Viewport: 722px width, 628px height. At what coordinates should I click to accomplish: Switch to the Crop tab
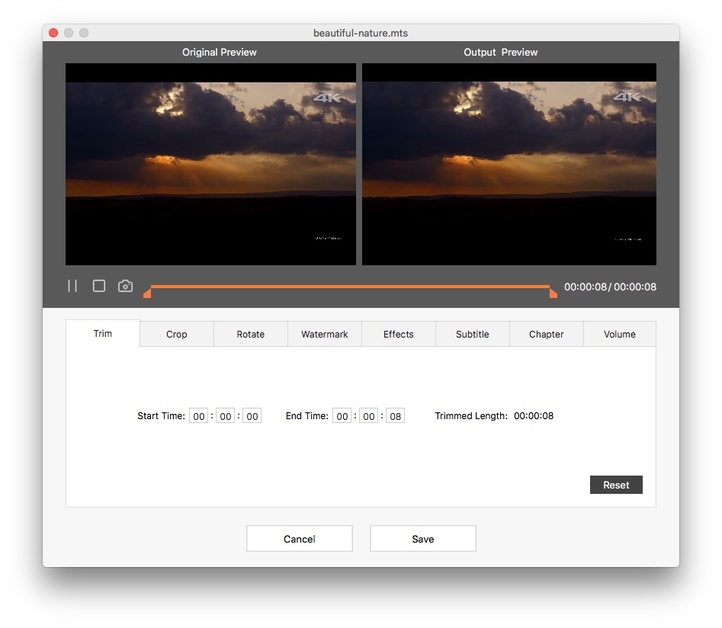point(177,334)
